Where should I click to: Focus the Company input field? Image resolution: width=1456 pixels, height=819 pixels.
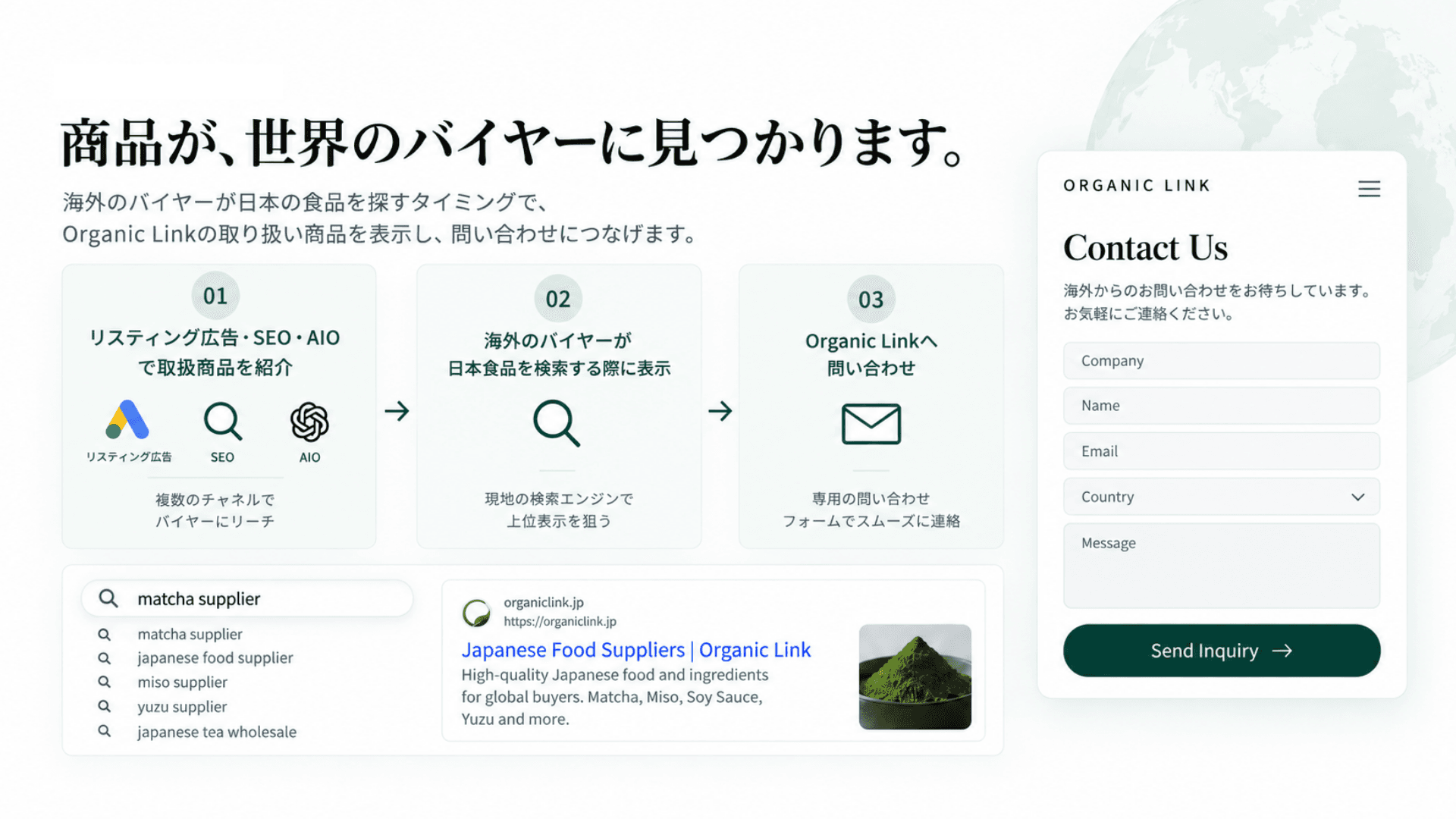tap(1222, 361)
